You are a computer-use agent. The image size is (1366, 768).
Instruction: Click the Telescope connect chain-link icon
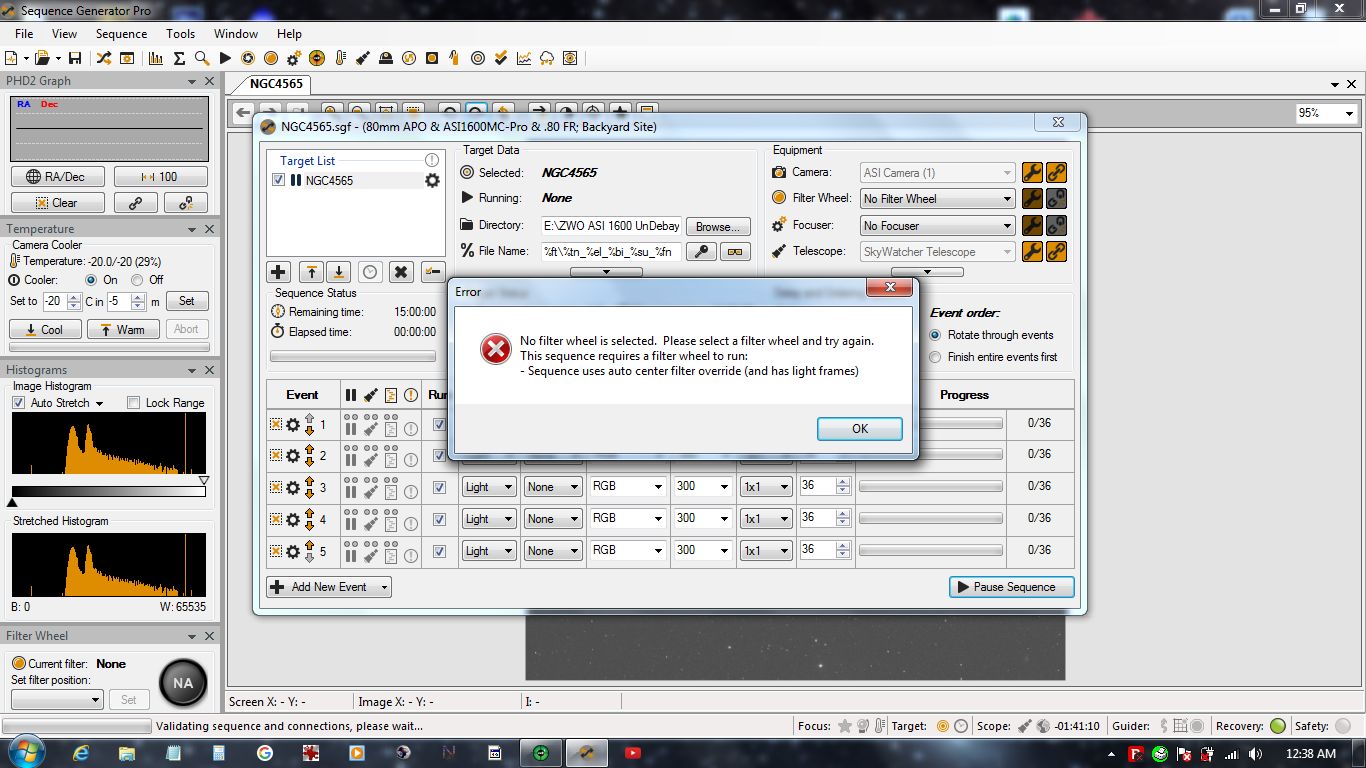point(1055,252)
